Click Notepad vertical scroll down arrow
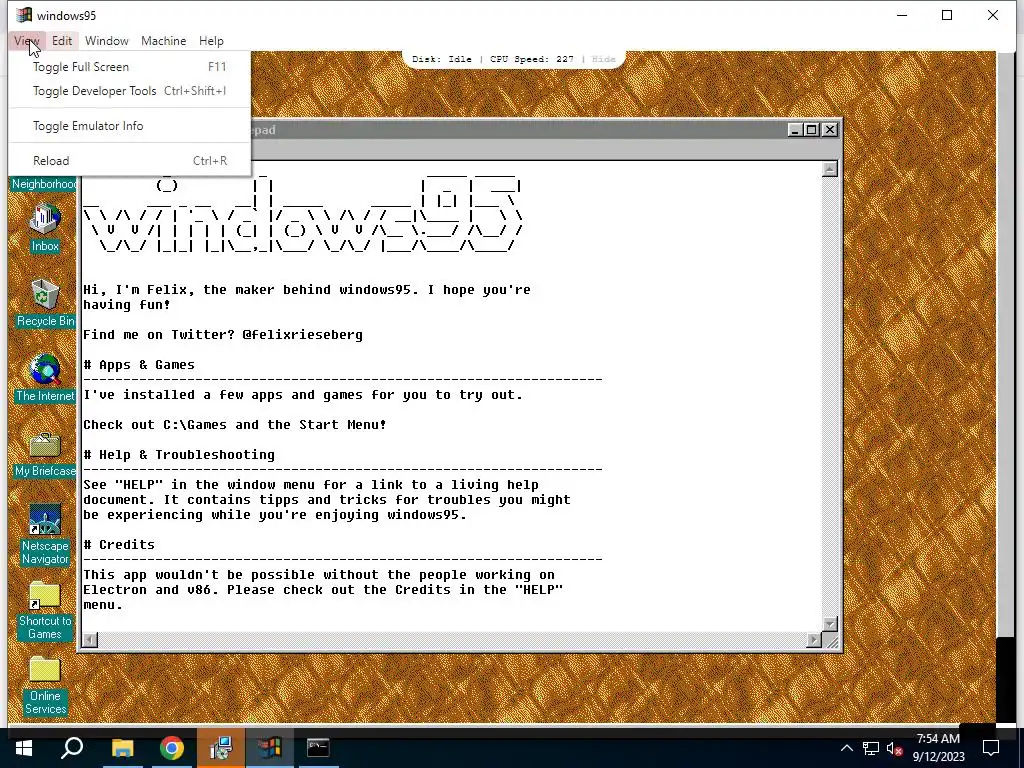The width and height of the screenshot is (1024, 768). tap(829, 624)
